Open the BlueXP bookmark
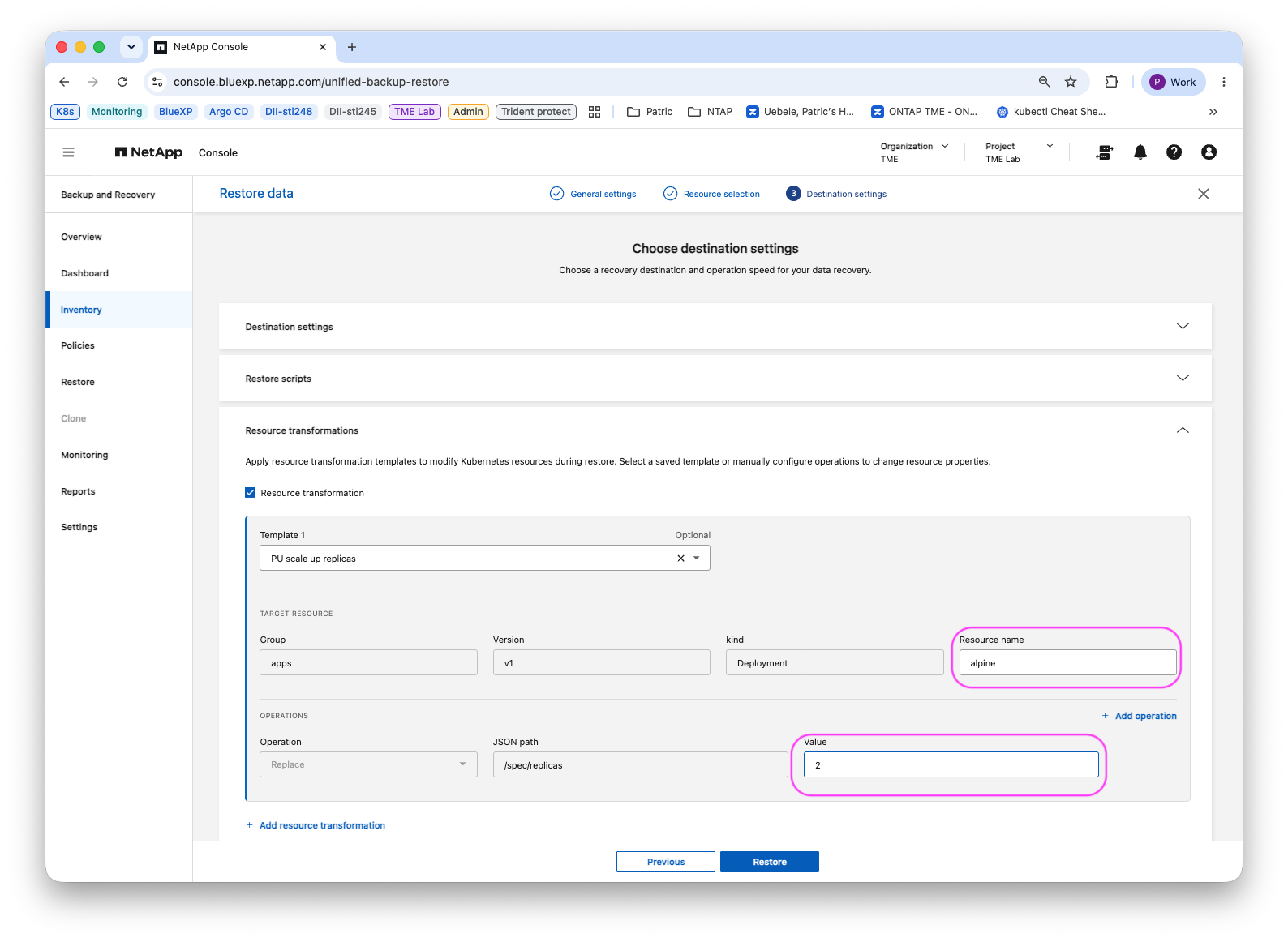This screenshot has height=942, width=1288. click(x=176, y=112)
